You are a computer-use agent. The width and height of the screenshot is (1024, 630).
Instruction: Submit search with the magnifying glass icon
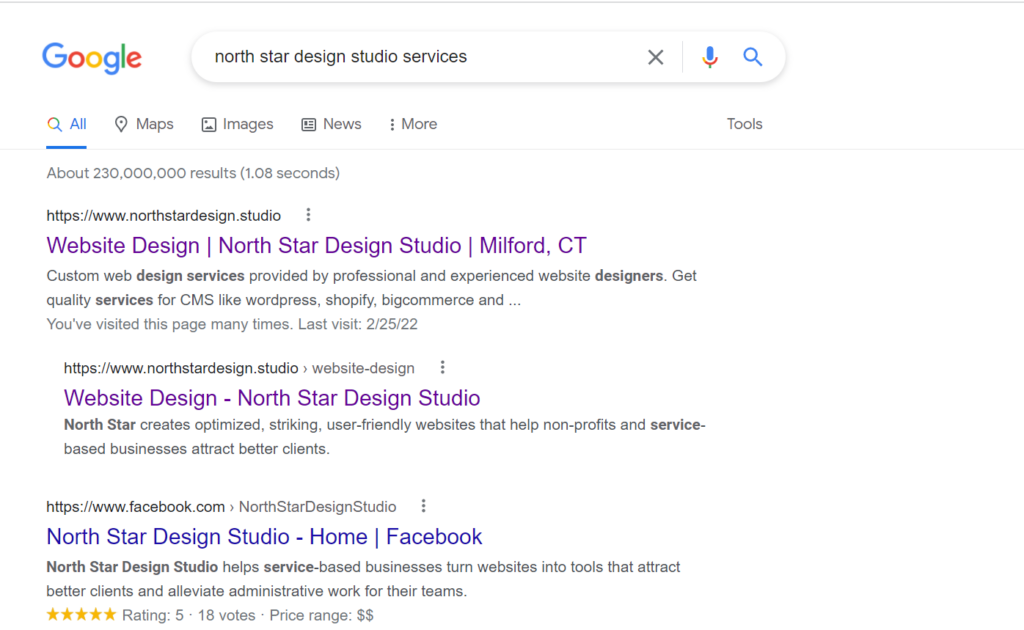752,57
